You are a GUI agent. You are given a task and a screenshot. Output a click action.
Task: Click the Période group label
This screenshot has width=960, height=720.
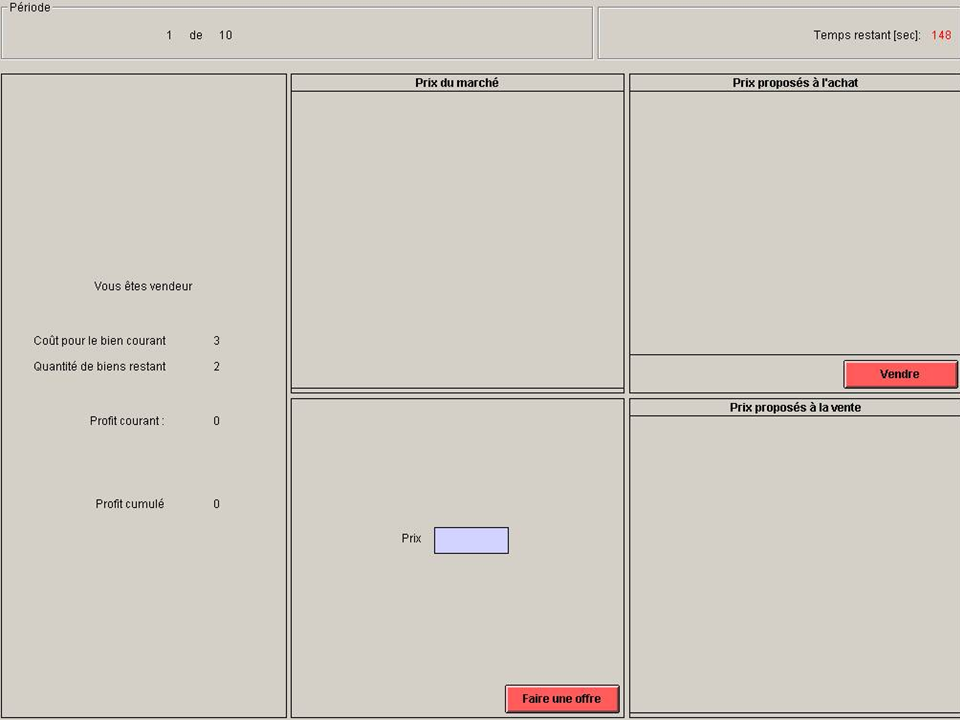pyautogui.click(x=30, y=8)
